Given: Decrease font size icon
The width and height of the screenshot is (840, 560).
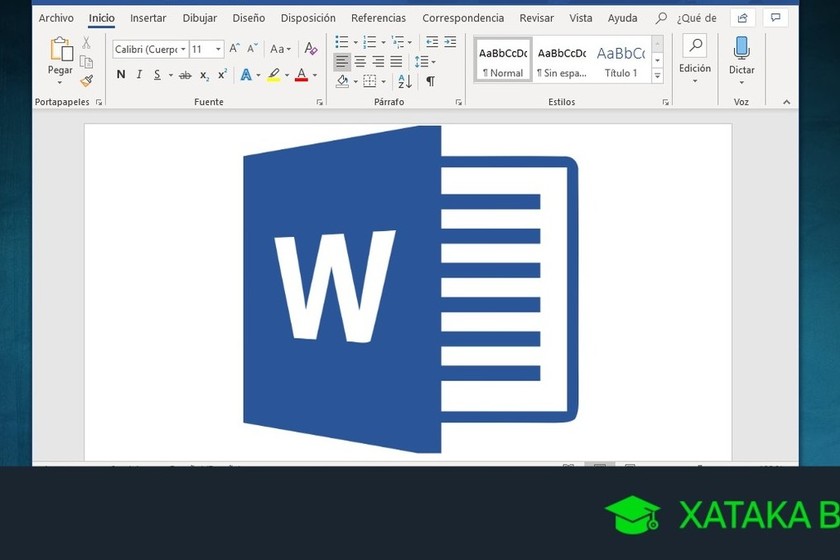Looking at the screenshot, I should tap(252, 48).
